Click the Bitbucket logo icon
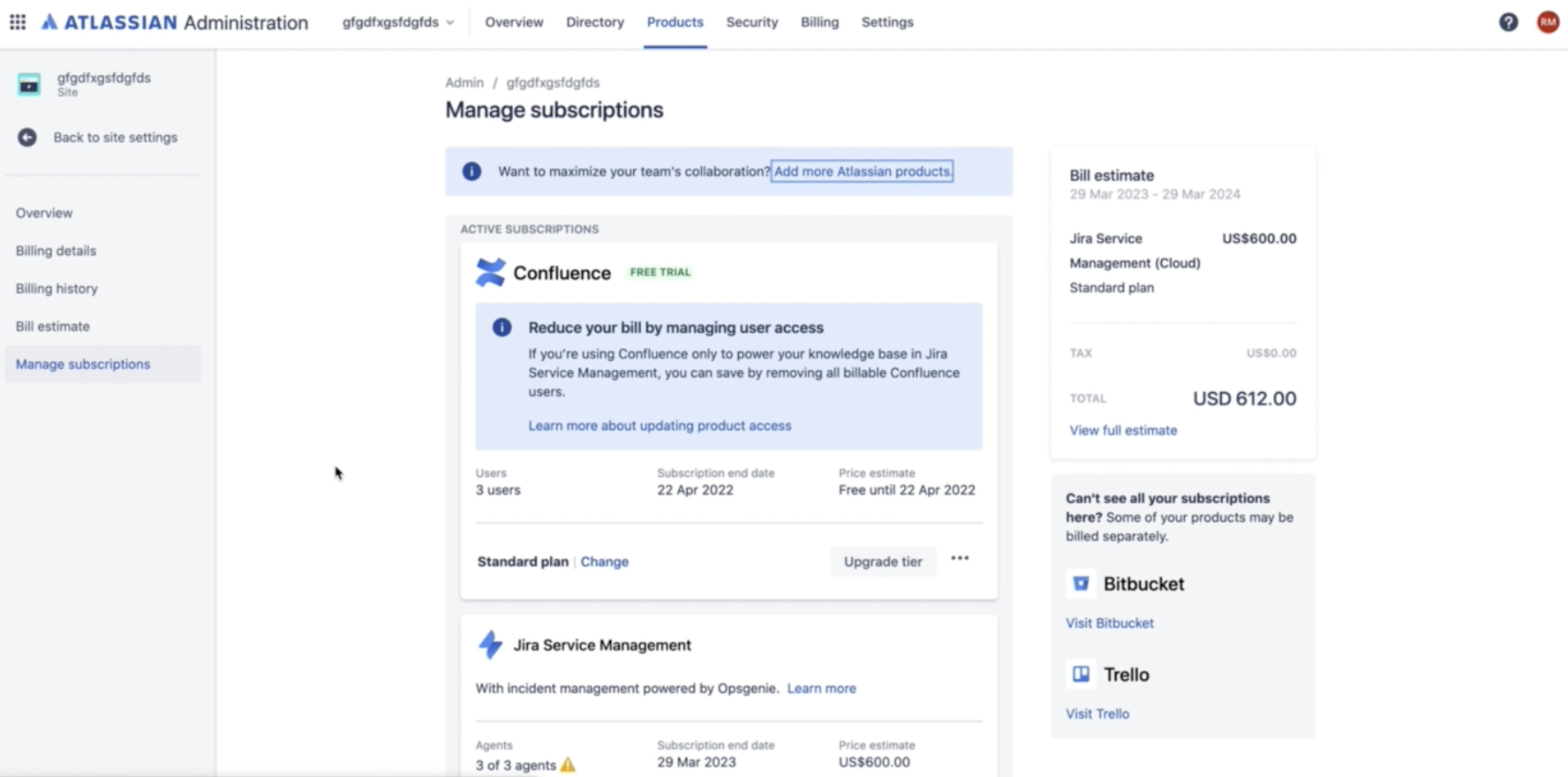 click(x=1081, y=584)
